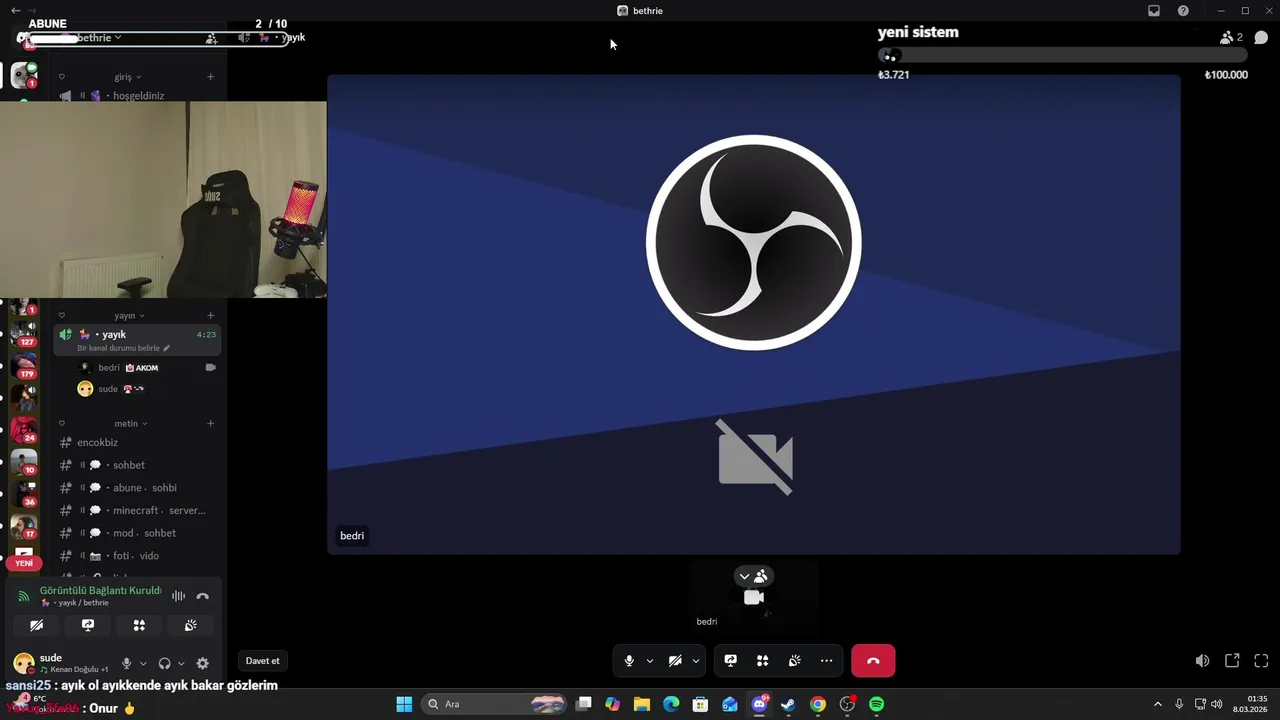The height and width of the screenshot is (720, 1280).
Task: Create channel in the yayın category
Action: click(x=210, y=315)
